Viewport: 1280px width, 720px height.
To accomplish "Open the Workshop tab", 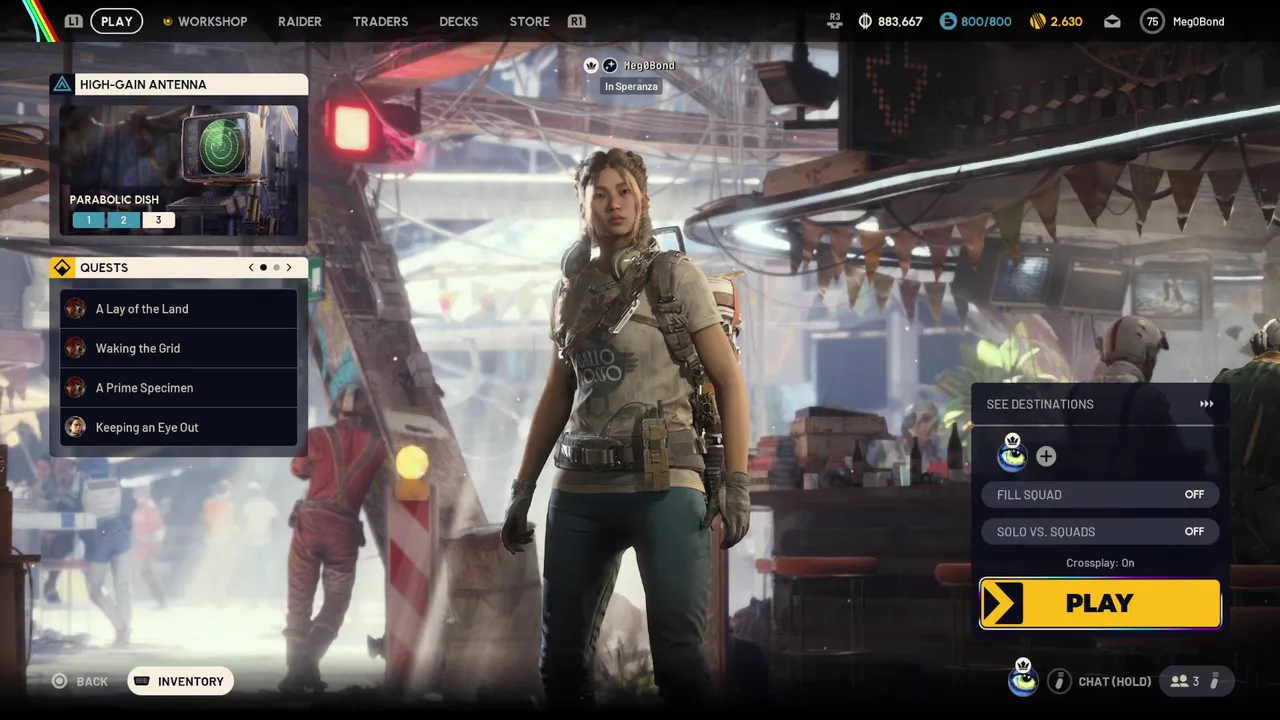I will 212,21.
